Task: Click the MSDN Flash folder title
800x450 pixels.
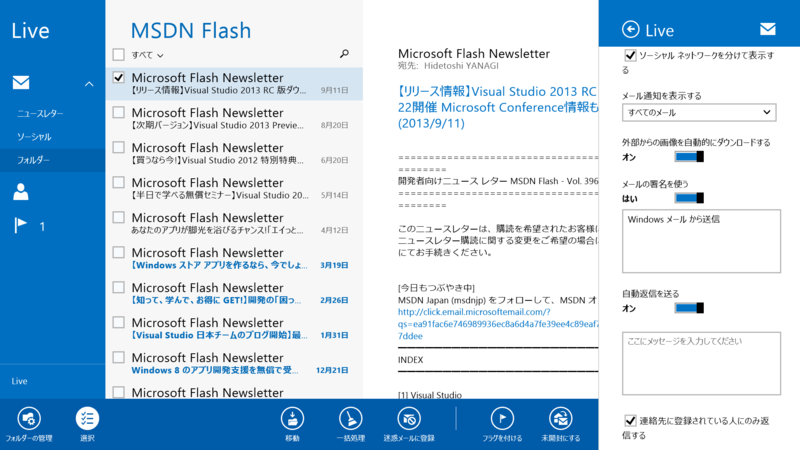Action: (191, 31)
